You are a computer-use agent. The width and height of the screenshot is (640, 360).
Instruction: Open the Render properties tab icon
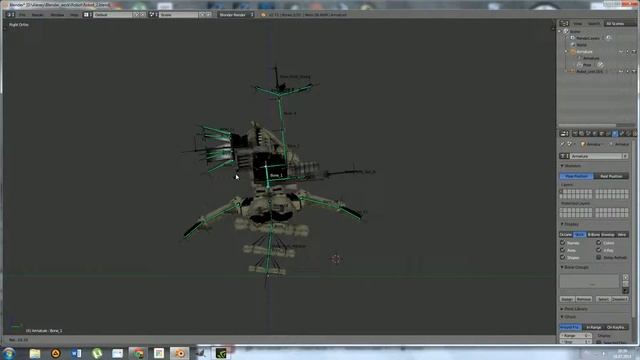click(x=575, y=134)
